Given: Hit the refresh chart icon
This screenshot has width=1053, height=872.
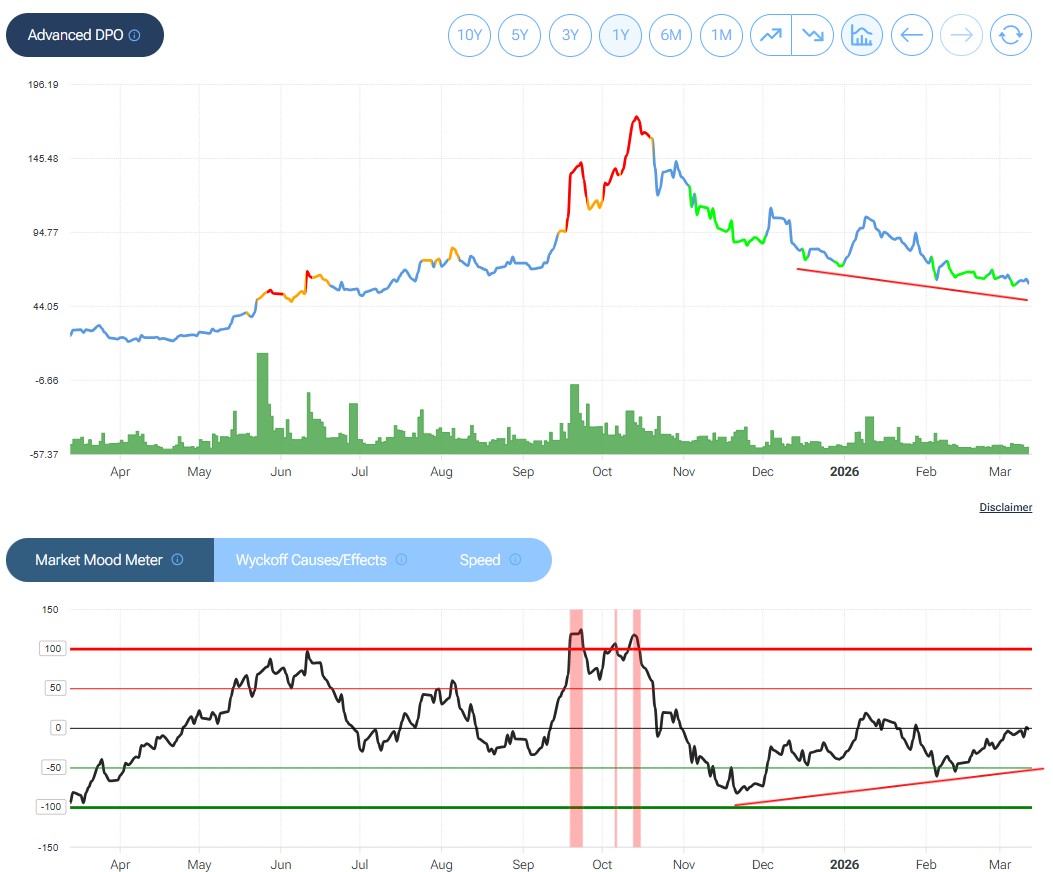Looking at the screenshot, I should click(1010, 35).
